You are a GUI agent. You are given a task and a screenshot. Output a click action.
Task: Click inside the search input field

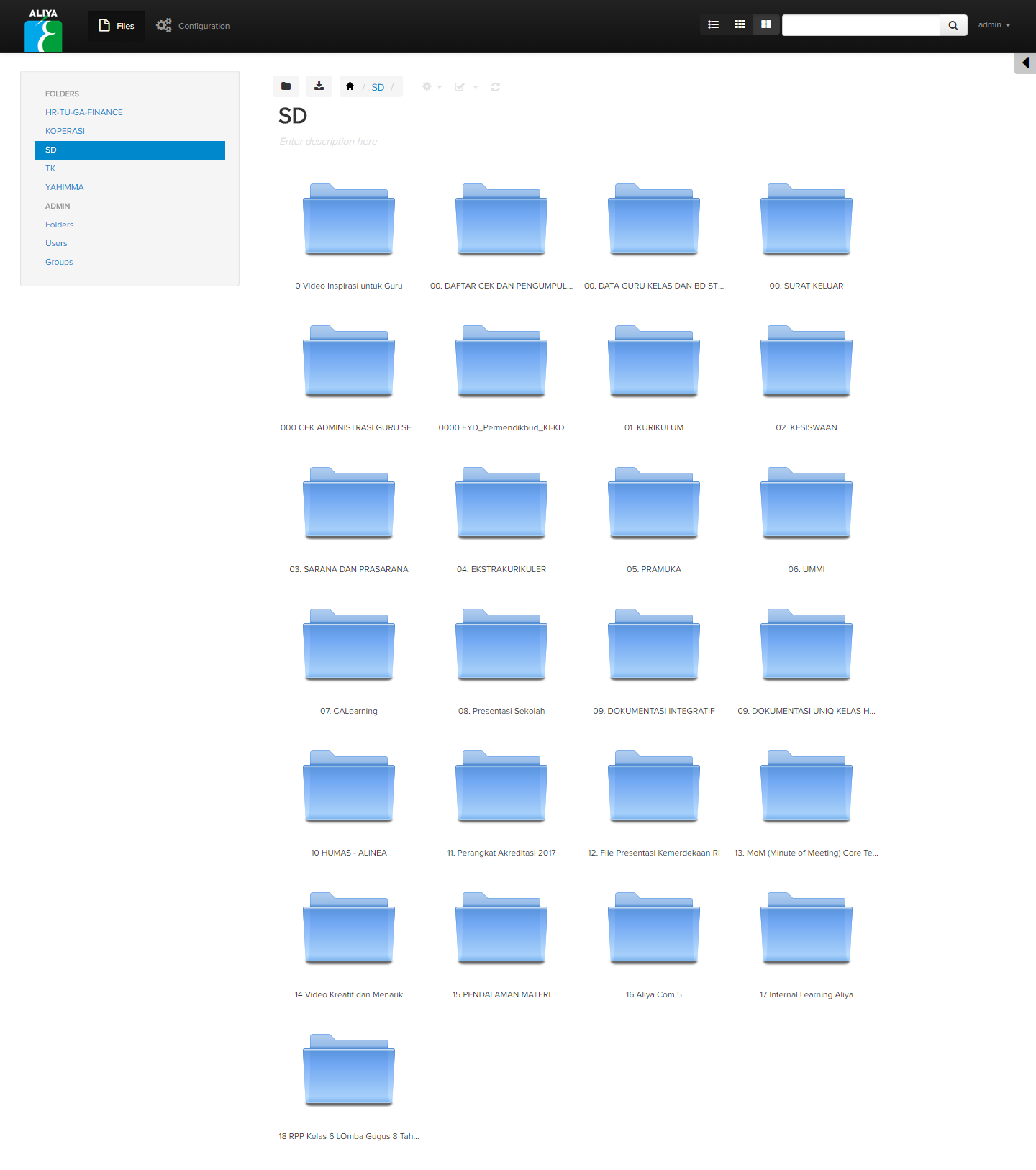click(860, 25)
